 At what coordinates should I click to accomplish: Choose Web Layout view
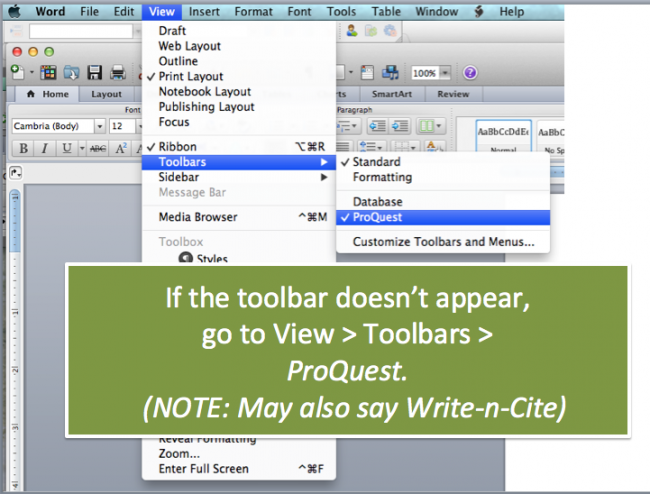pos(239,46)
